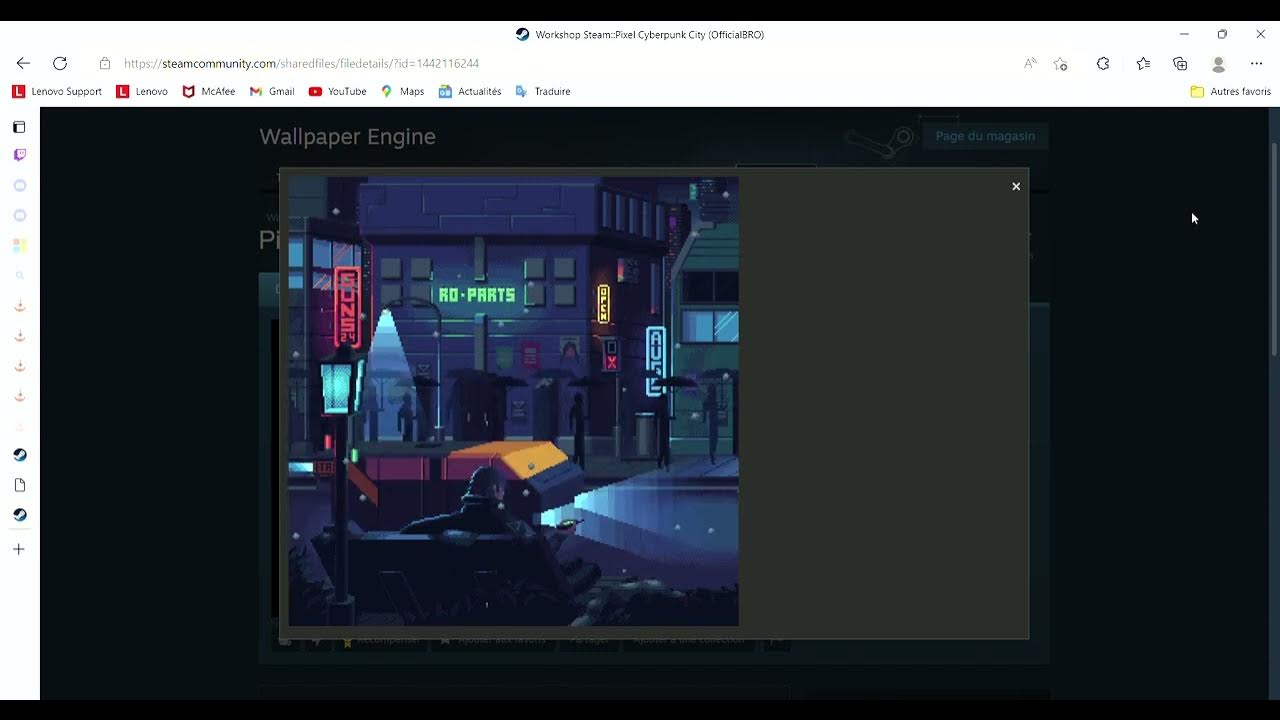Click the Page du magasin button

[x=985, y=136]
